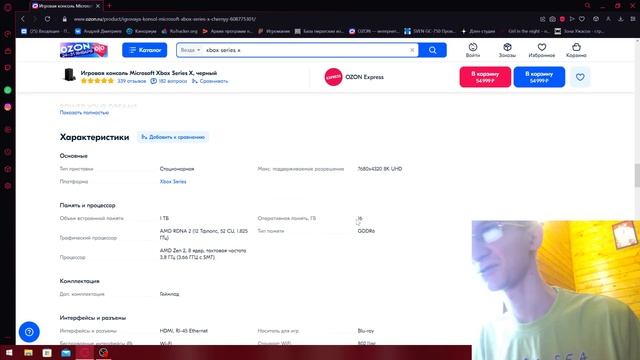Grab the page vertical scrollbar thumb
The width and height of the screenshot is (640, 360).
[637, 176]
